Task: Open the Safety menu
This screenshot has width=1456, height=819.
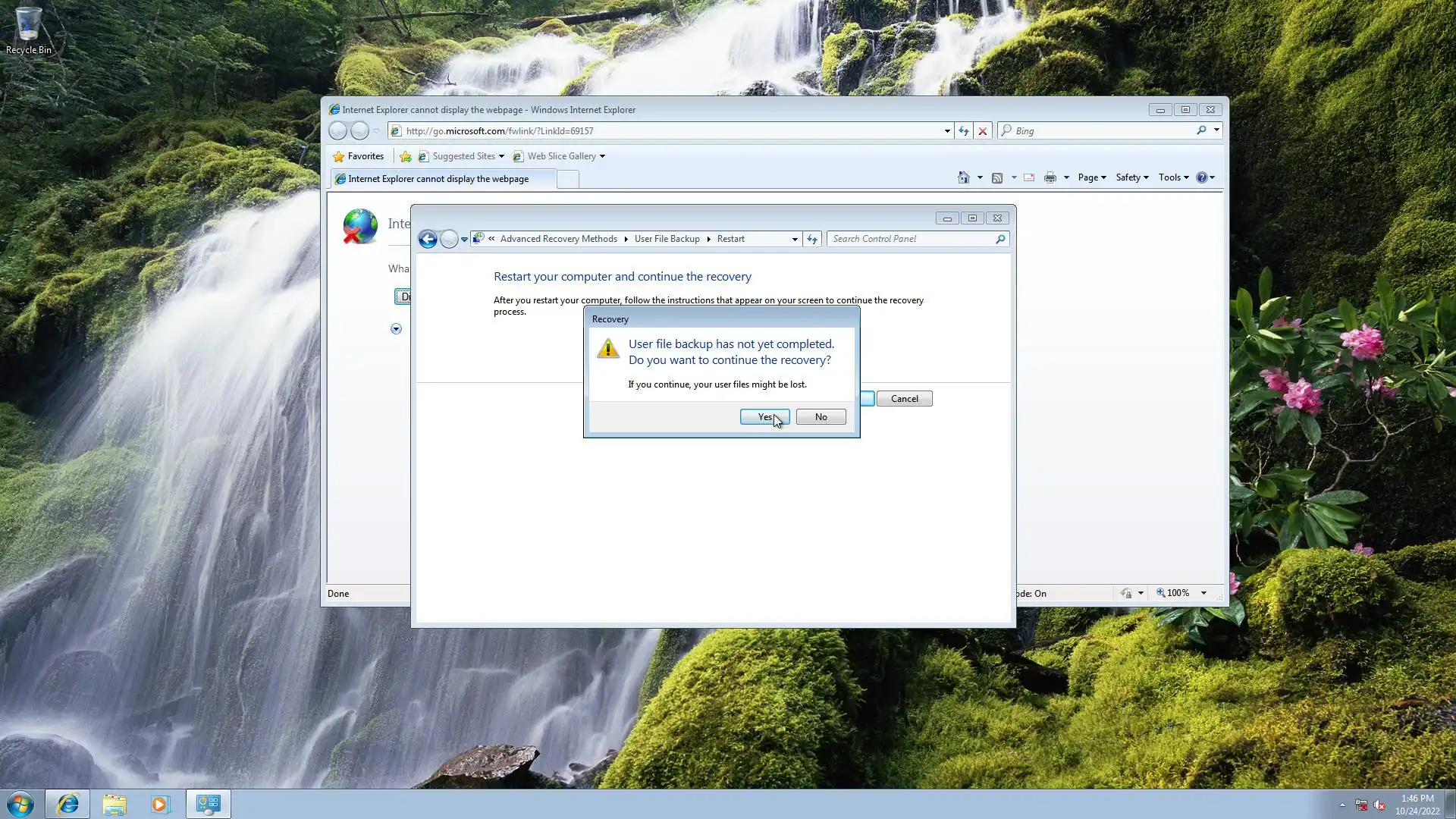Action: 1131,177
